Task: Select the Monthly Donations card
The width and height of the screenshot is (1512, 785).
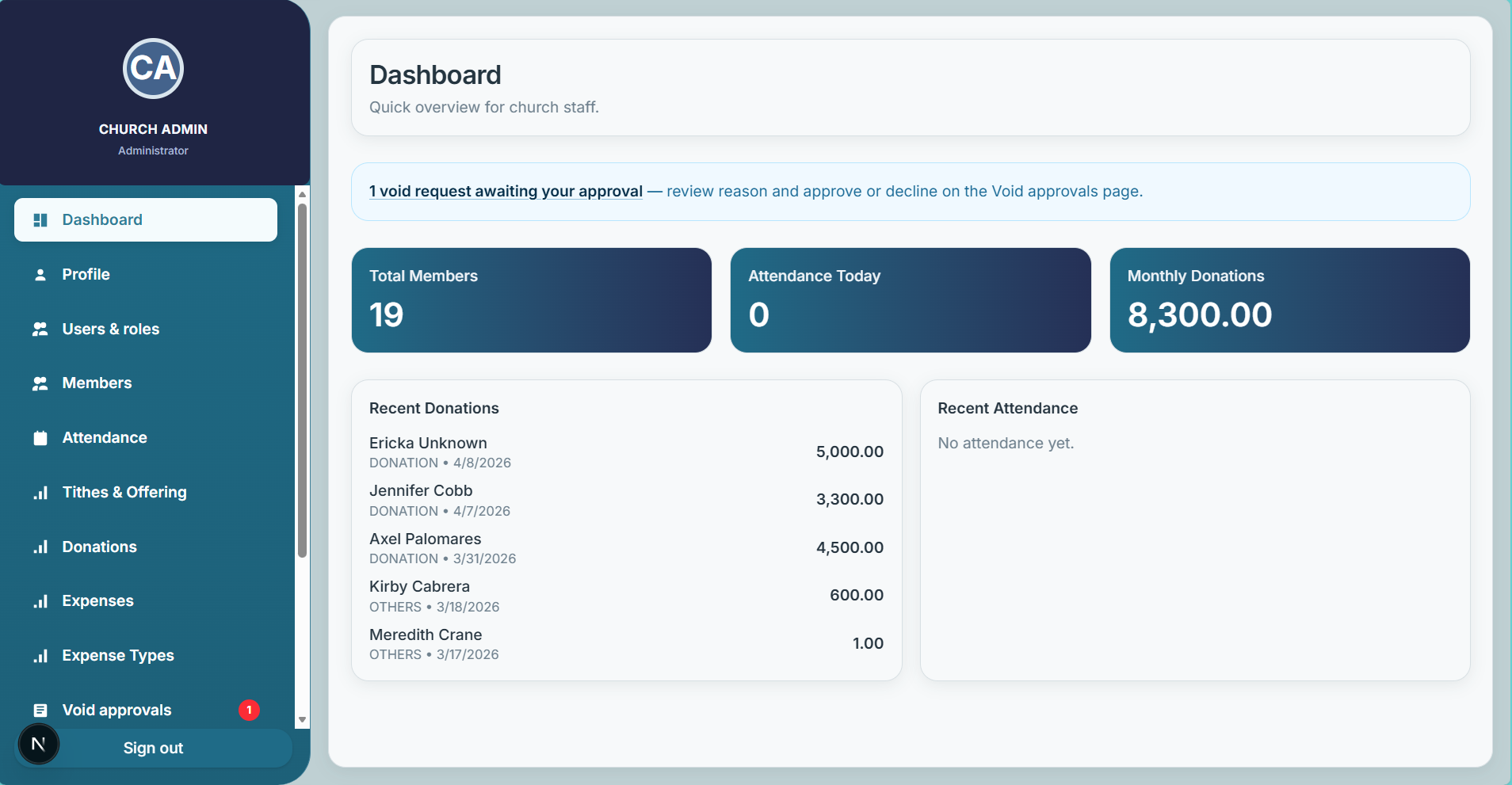Action: 1289,300
